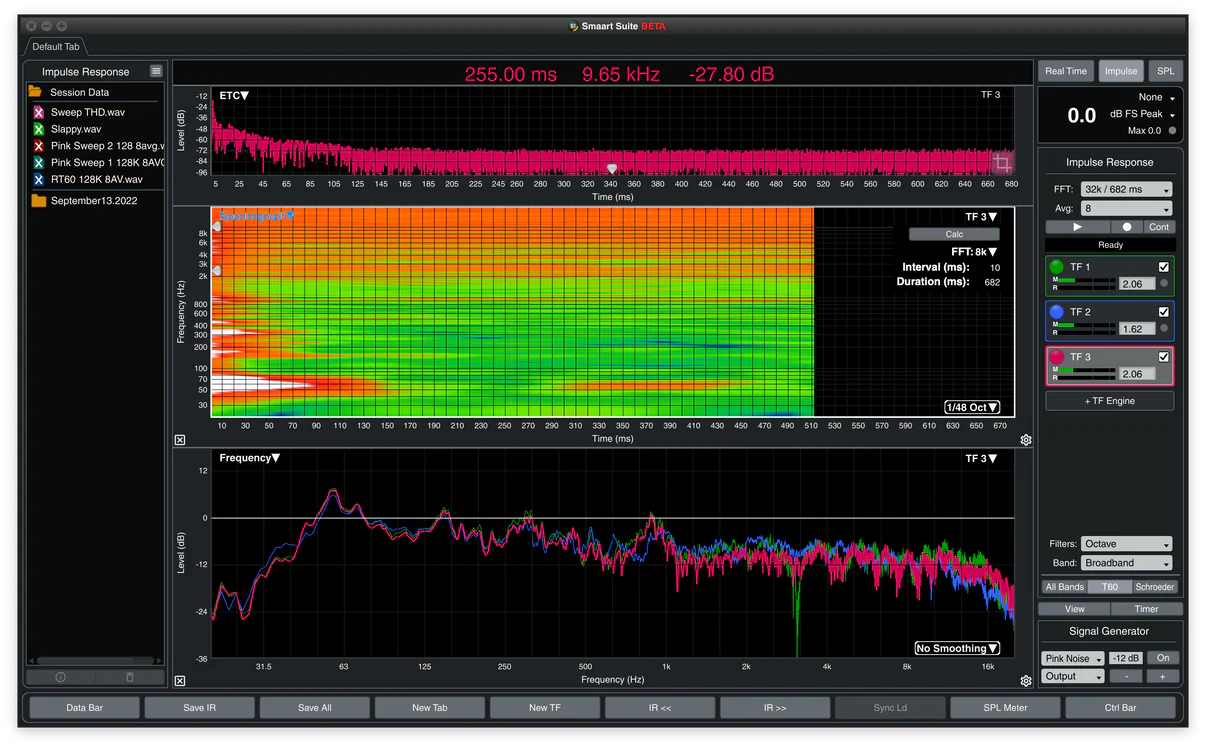Click the record circle button

pos(1127,227)
